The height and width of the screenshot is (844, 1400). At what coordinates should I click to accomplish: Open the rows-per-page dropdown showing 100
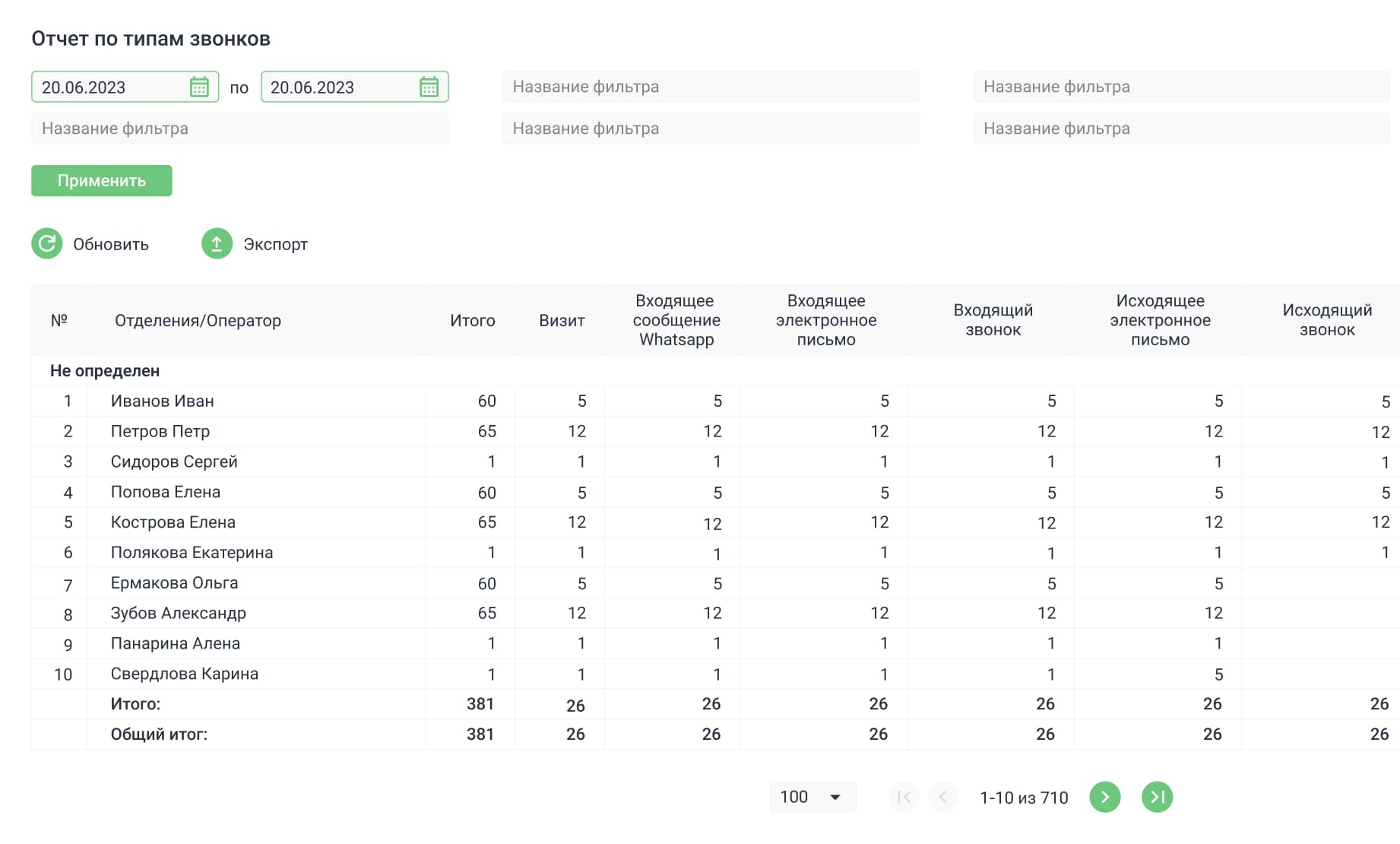click(812, 797)
